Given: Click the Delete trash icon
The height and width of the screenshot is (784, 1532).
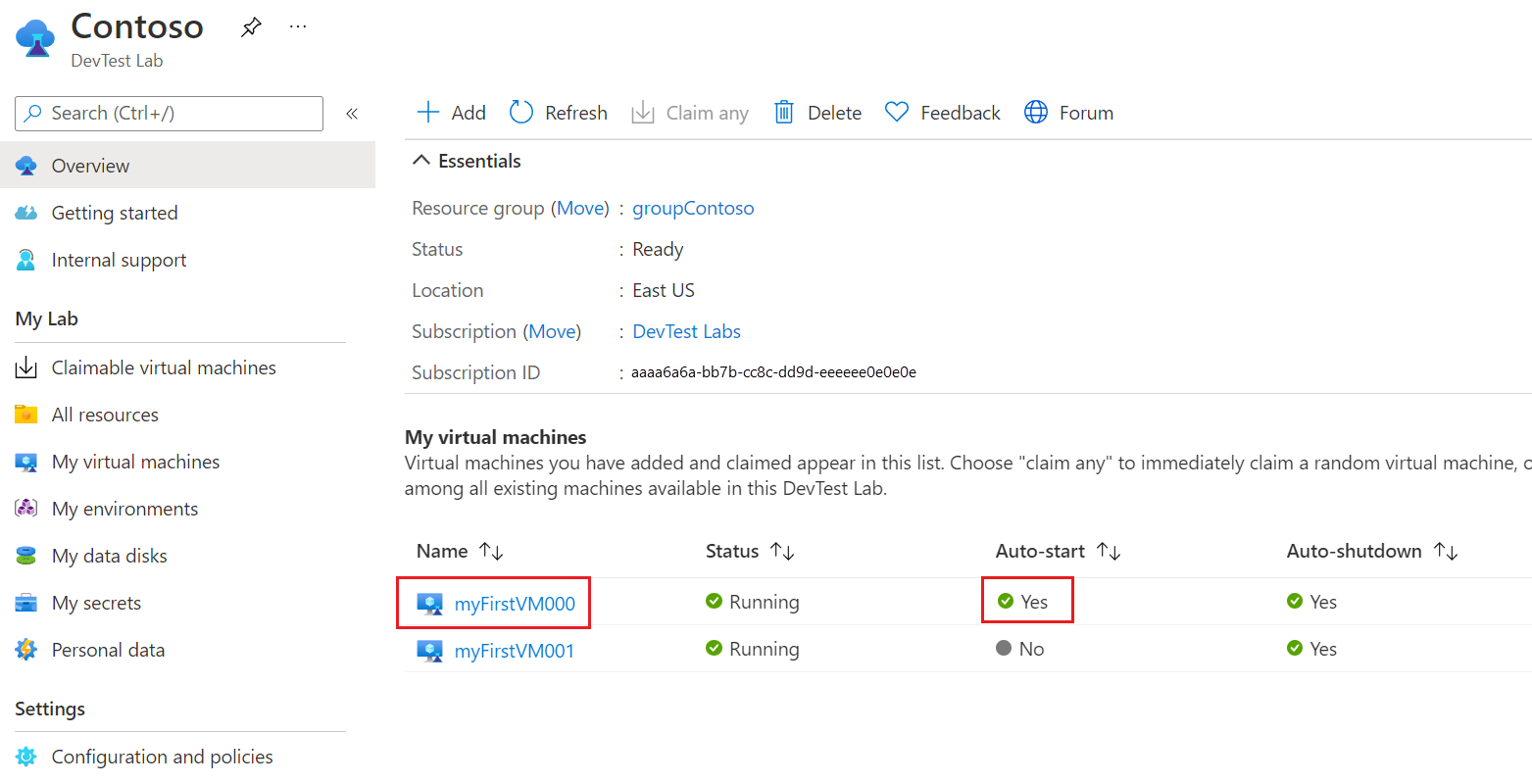Looking at the screenshot, I should tap(784, 112).
